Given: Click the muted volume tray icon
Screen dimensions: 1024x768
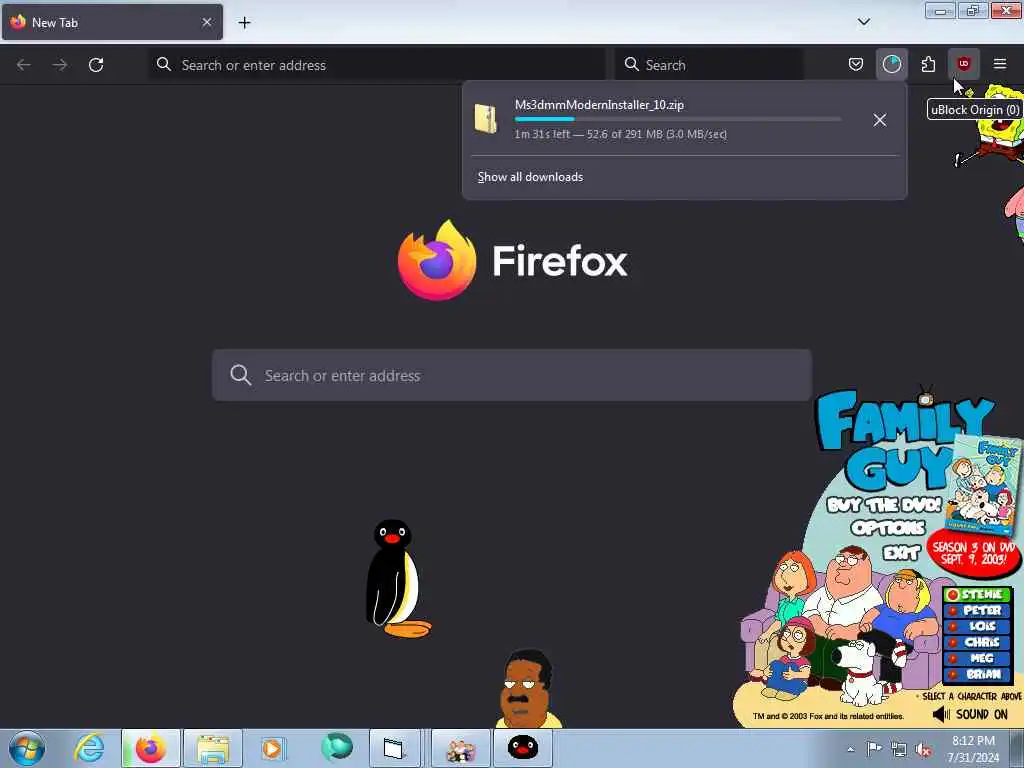Looking at the screenshot, I should [x=923, y=750].
